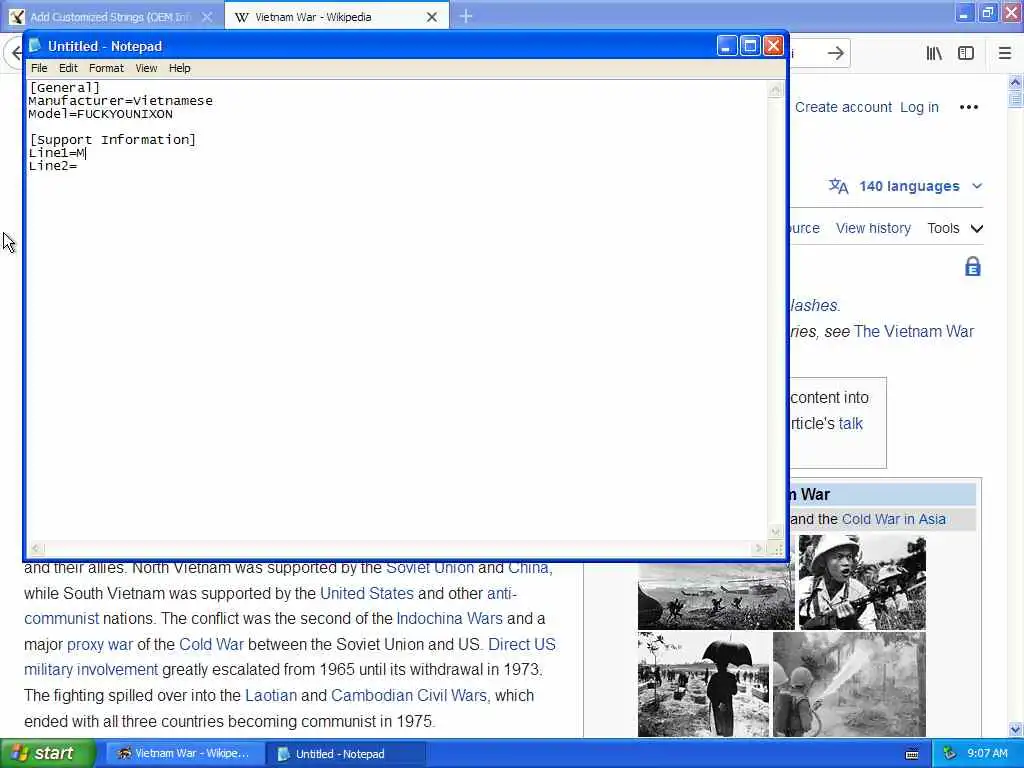Open the browser hamburger menu
The image size is (1024, 768).
[1005, 53]
